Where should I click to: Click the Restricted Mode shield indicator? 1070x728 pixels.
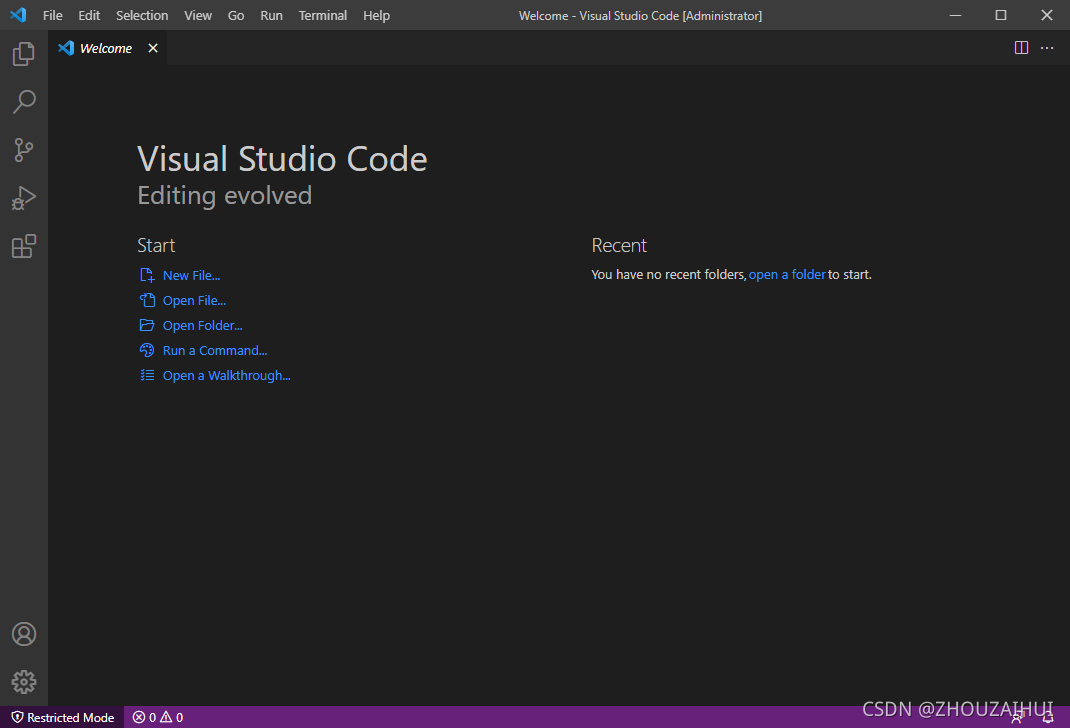click(x=63, y=717)
